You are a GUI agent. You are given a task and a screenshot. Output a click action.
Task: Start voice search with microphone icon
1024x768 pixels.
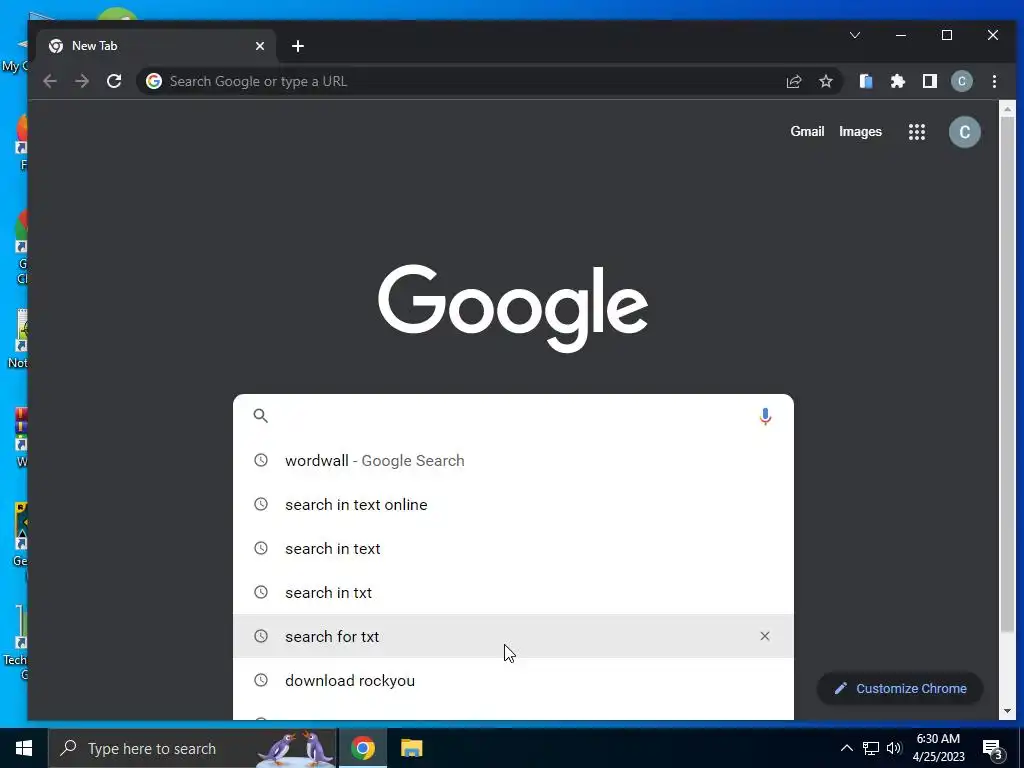coord(765,416)
